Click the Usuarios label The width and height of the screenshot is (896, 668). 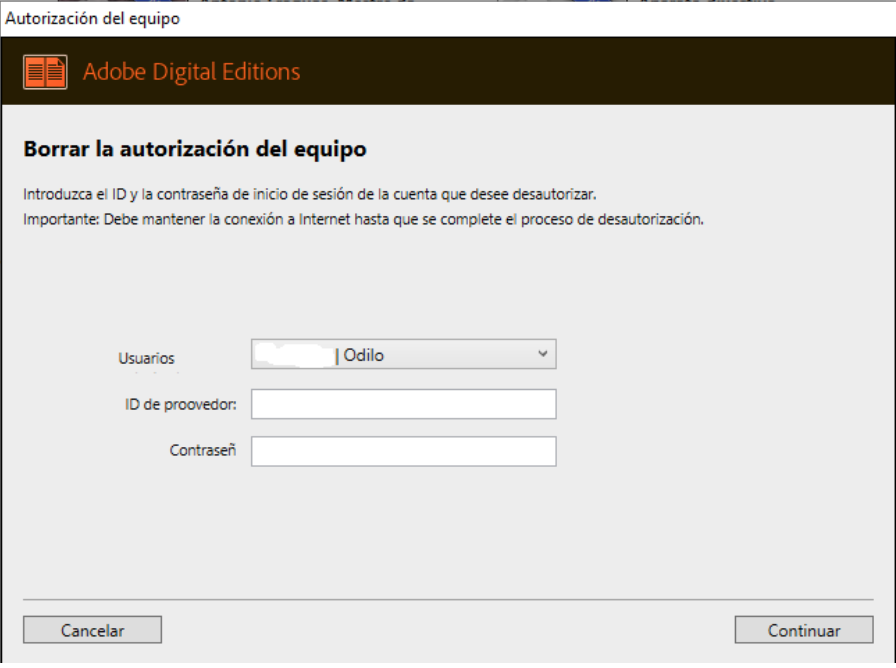[x=146, y=358]
